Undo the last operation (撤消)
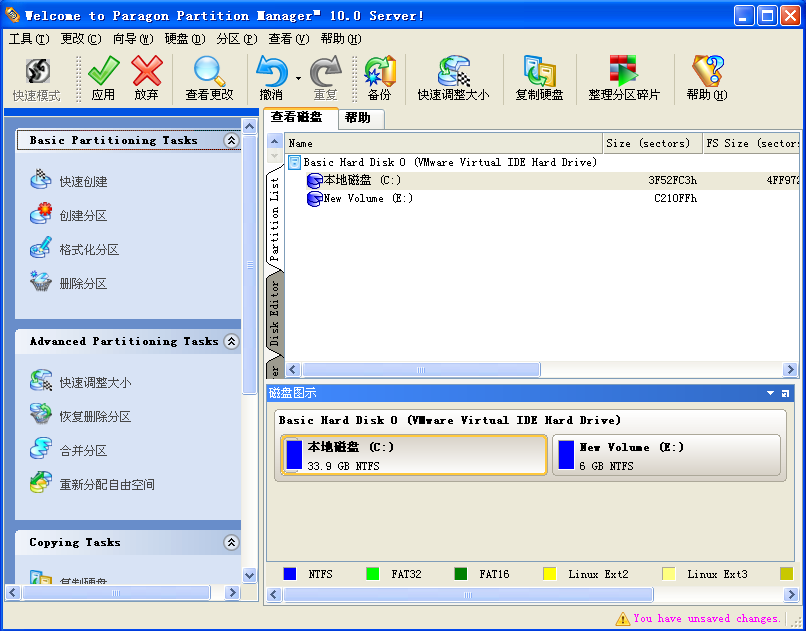Image resolution: width=806 pixels, height=631 pixels. [271, 71]
